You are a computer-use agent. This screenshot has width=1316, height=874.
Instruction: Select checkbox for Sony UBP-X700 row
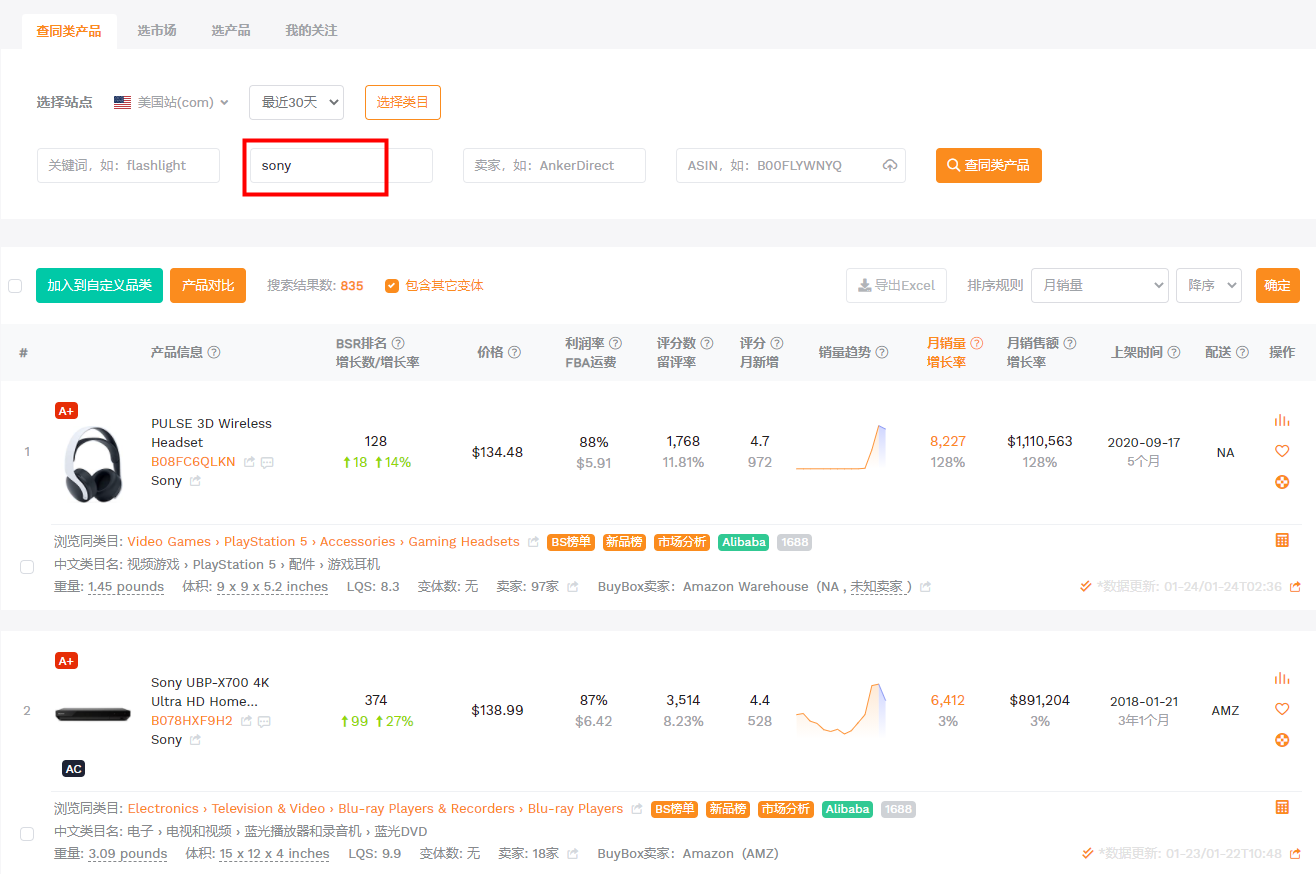pos(27,834)
